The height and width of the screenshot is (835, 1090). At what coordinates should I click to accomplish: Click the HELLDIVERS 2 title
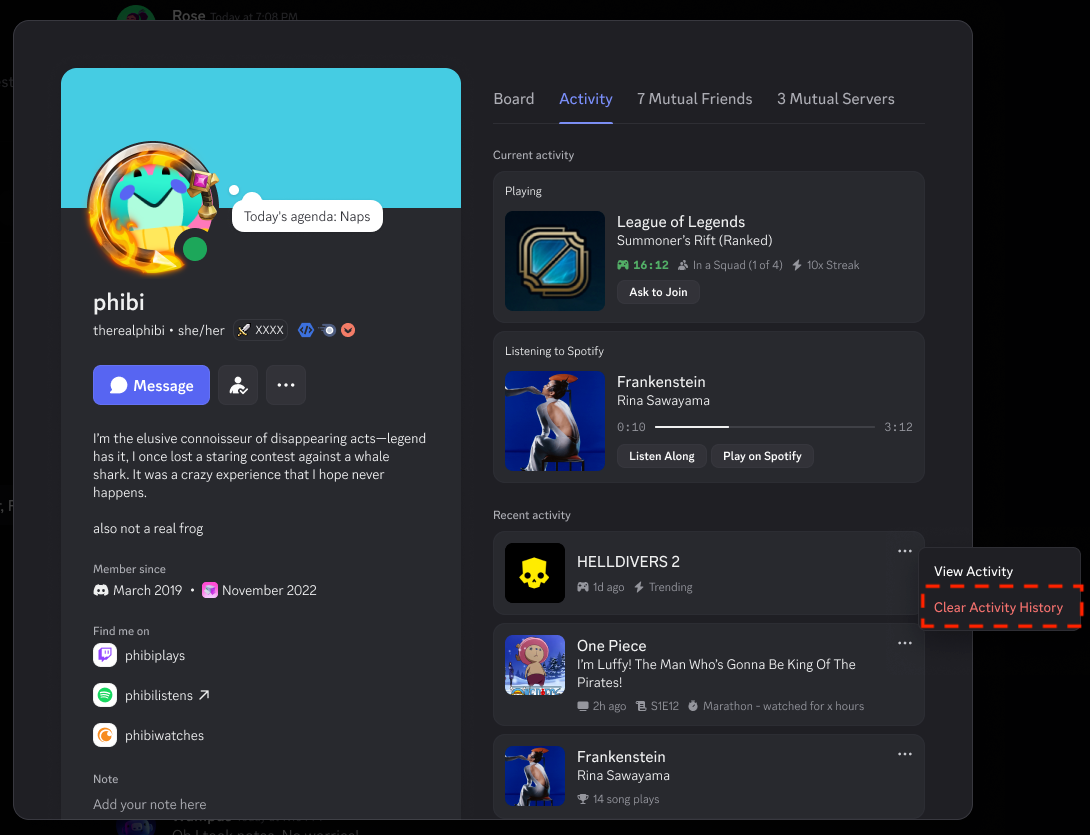coord(628,562)
